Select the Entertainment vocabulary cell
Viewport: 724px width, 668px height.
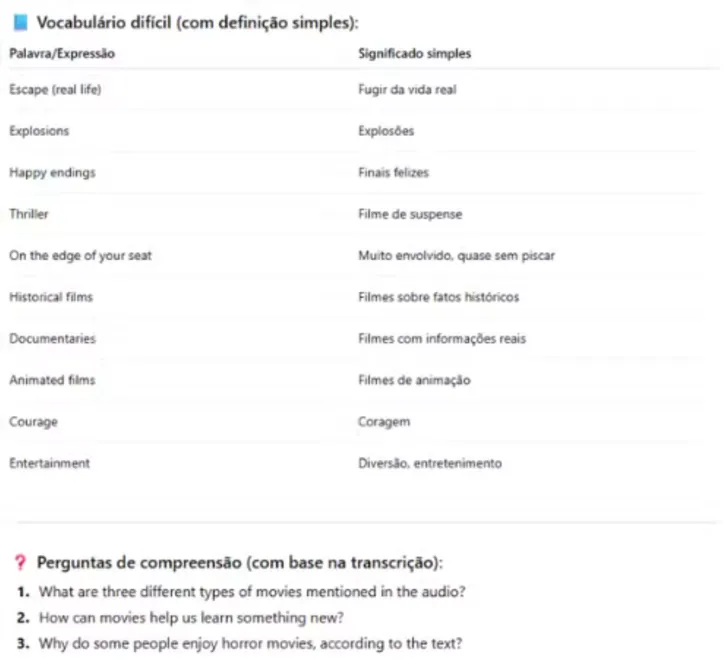click(x=49, y=464)
